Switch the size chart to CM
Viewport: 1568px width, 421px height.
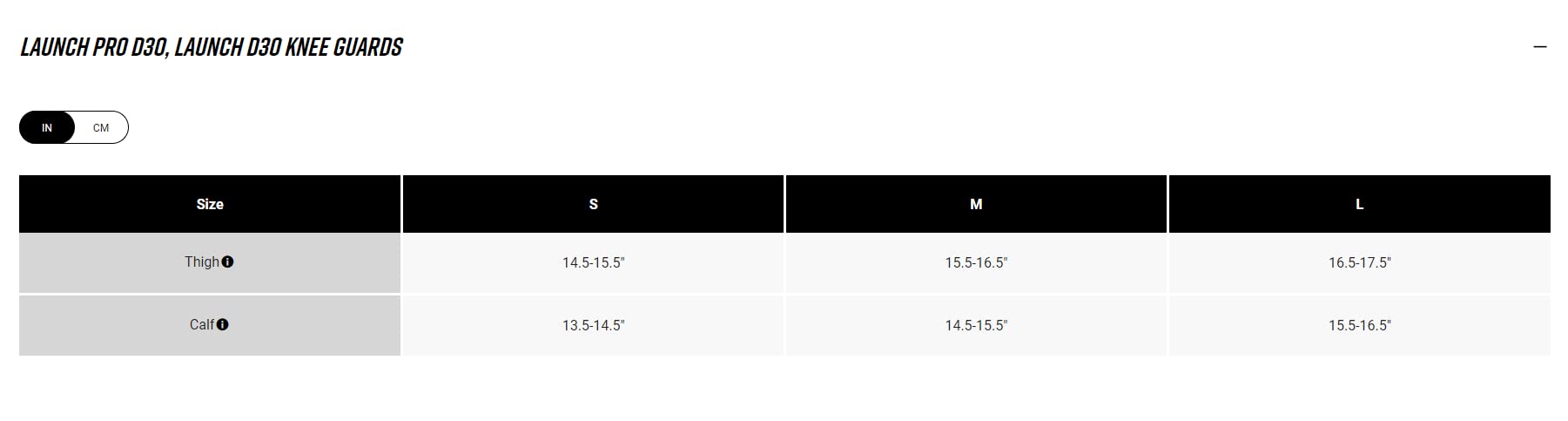pyautogui.click(x=101, y=128)
